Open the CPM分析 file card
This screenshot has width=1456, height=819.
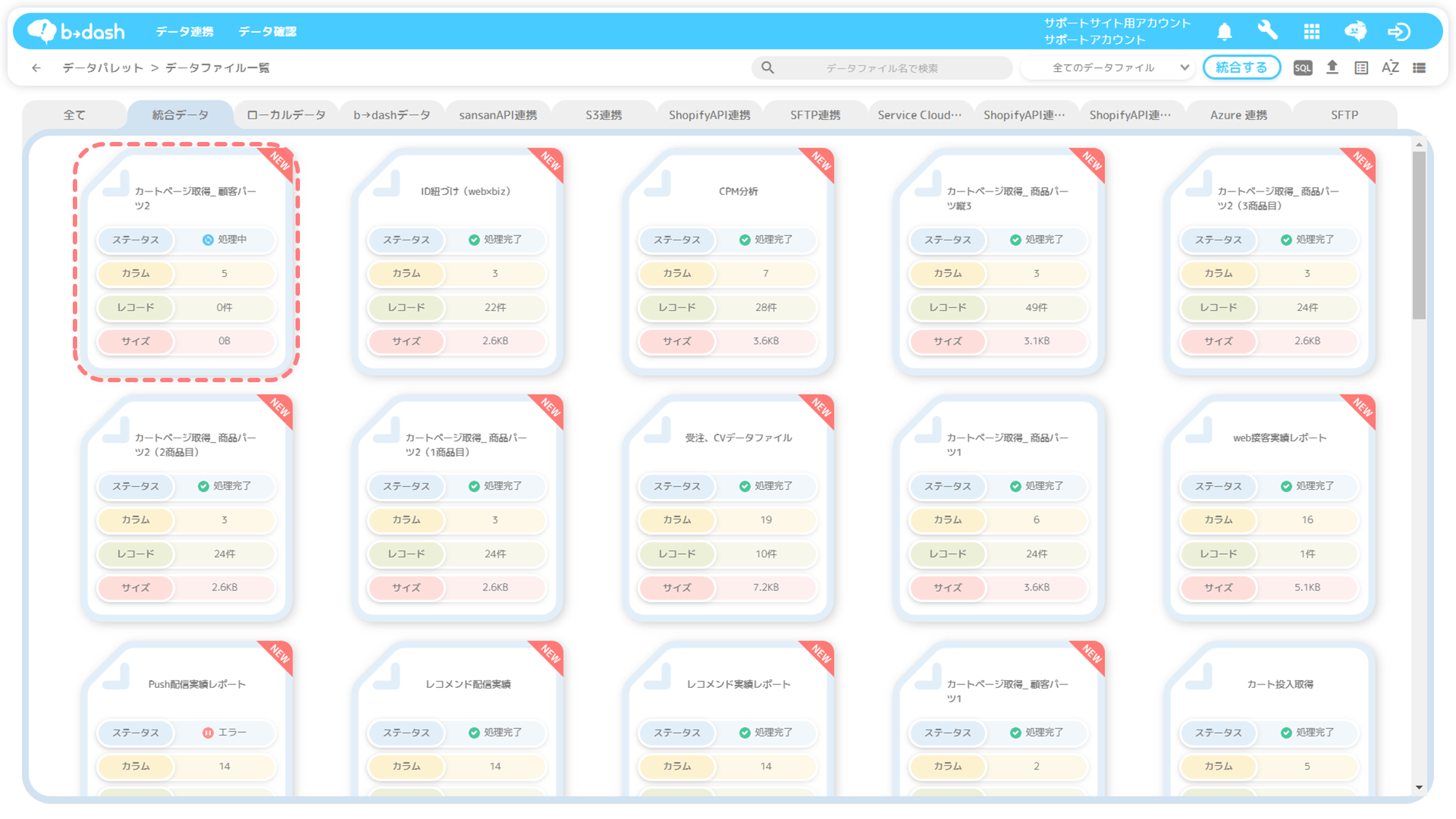click(x=728, y=261)
